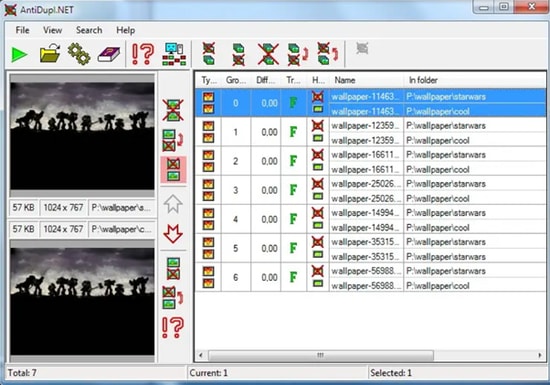Open help via the purple book icon
The image size is (550, 385).
pyautogui.click(x=109, y=54)
